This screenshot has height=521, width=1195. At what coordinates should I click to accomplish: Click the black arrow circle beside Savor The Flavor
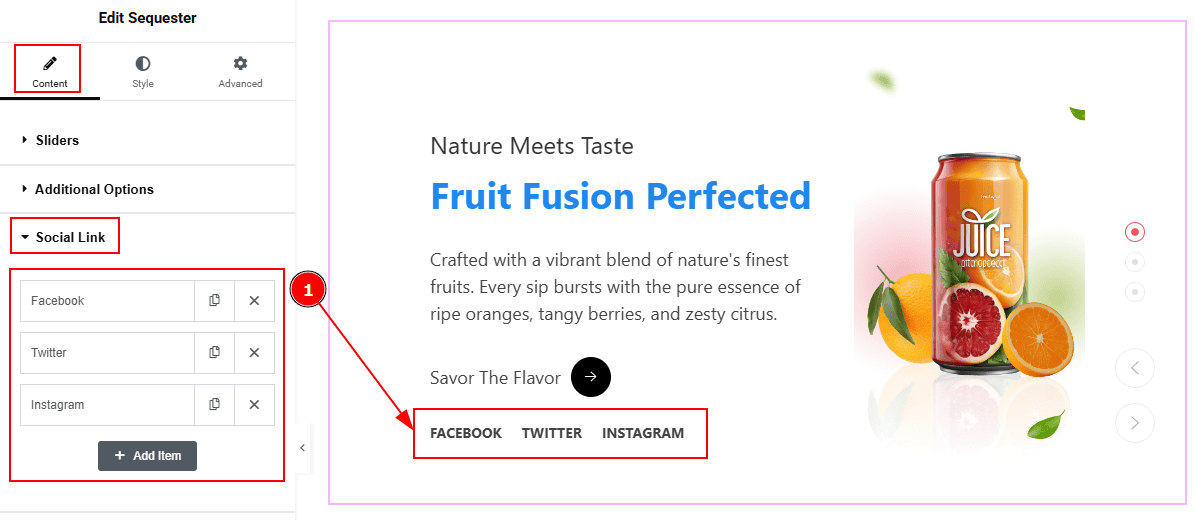pos(591,377)
